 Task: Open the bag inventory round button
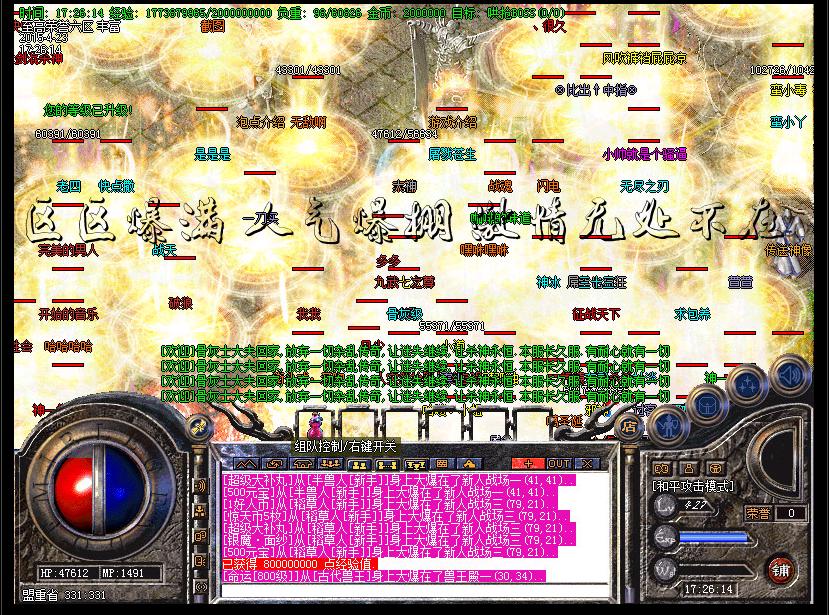pyautogui.click(x=707, y=406)
